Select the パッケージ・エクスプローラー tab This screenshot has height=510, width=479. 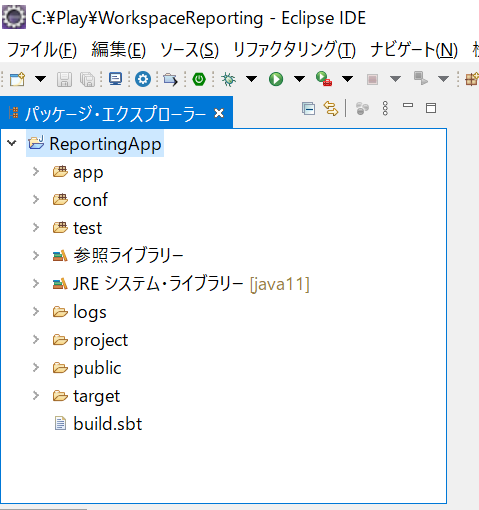(116, 113)
